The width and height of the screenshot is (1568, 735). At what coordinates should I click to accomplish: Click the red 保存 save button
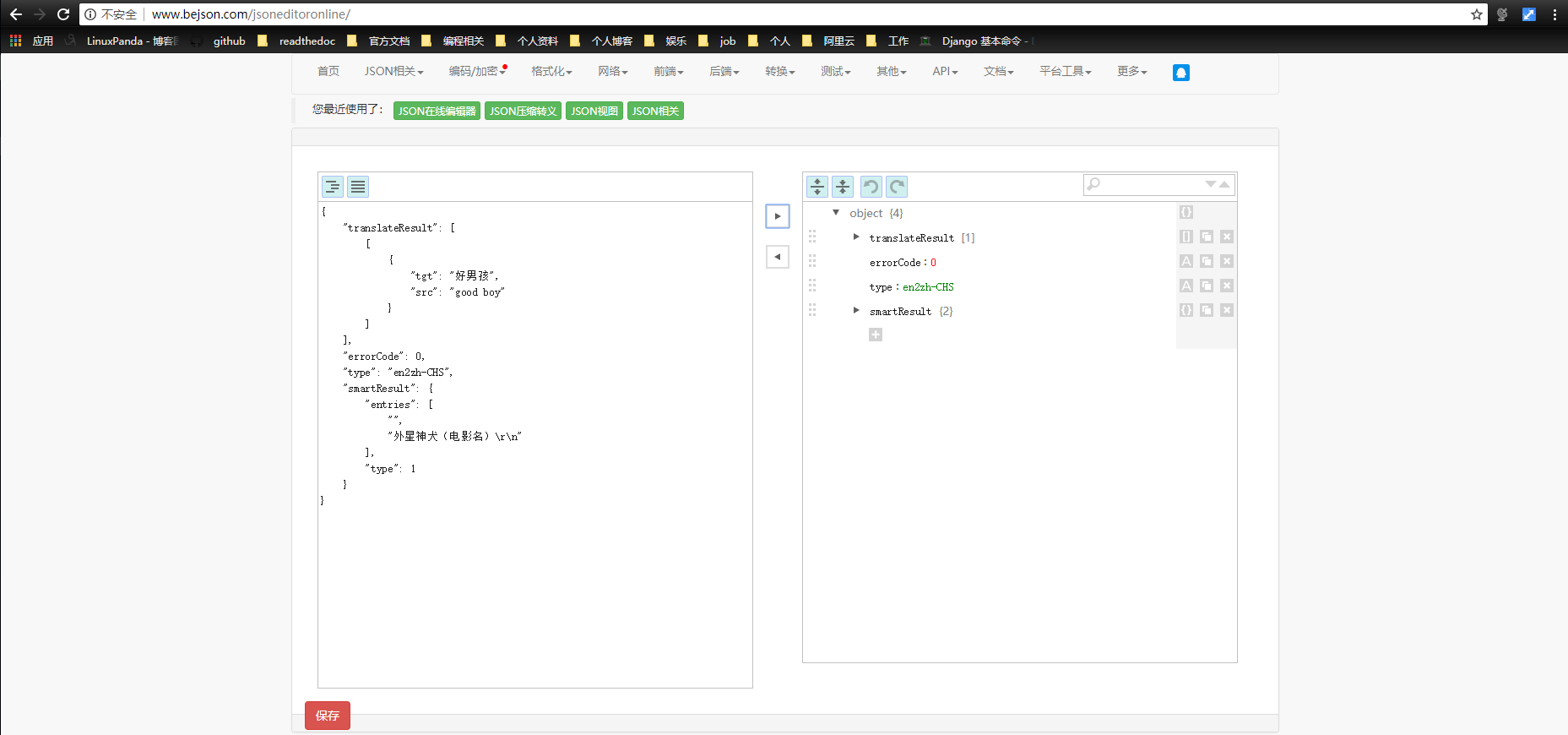328,716
